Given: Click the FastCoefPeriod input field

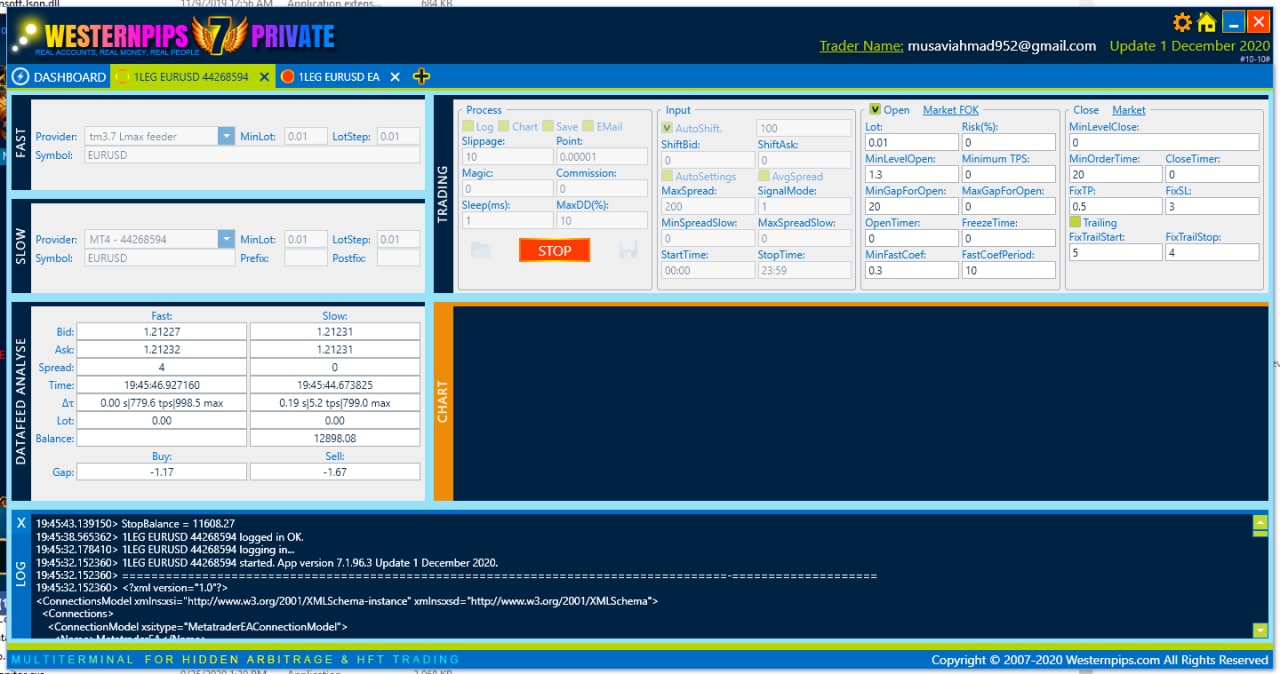Looking at the screenshot, I should [x=1008, y=270].
